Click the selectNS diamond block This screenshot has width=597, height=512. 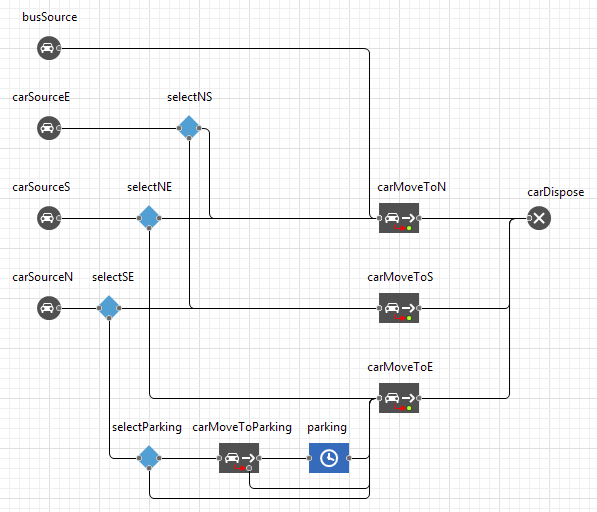[x=189, y=128]
